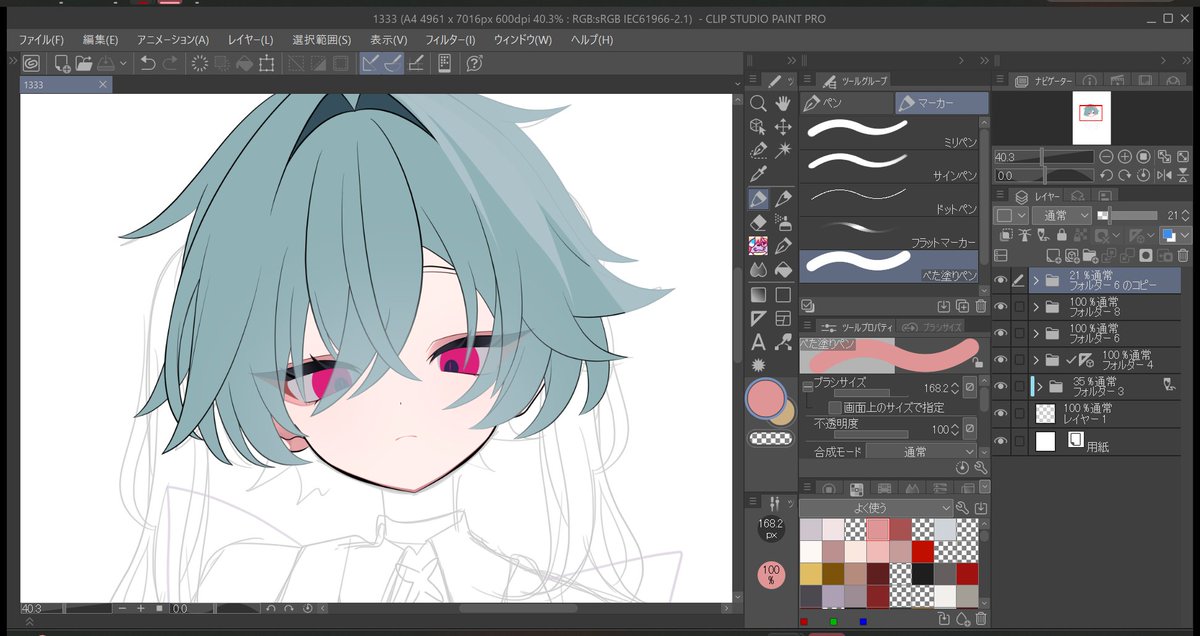Enable 画面上のサイズで指定 checkbox

point(835,408)
